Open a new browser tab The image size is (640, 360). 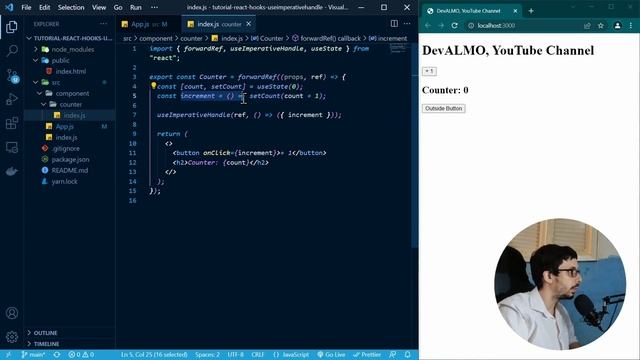click(531, 11)
